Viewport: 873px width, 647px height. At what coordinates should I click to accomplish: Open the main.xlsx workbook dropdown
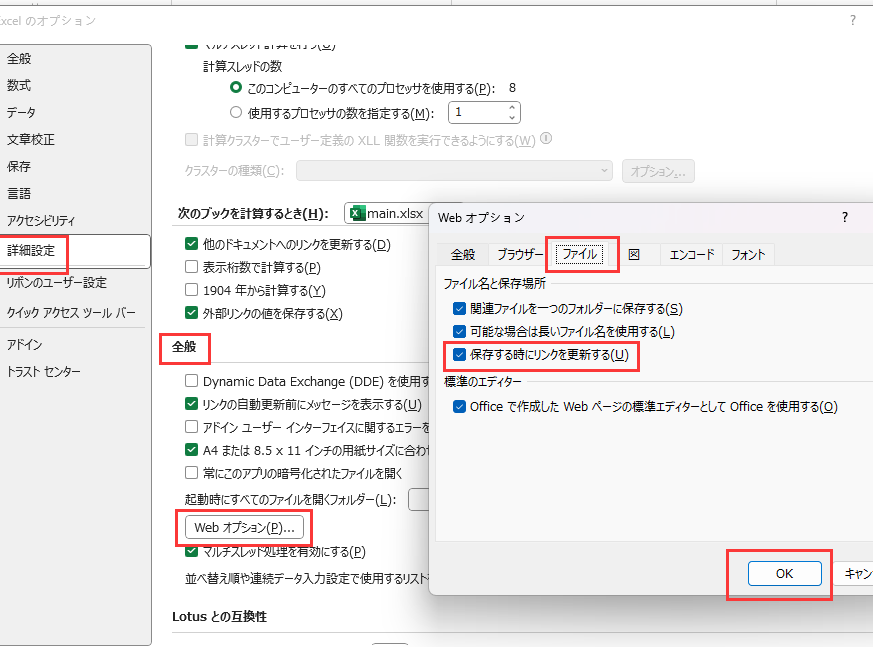[x=388, y=213]
